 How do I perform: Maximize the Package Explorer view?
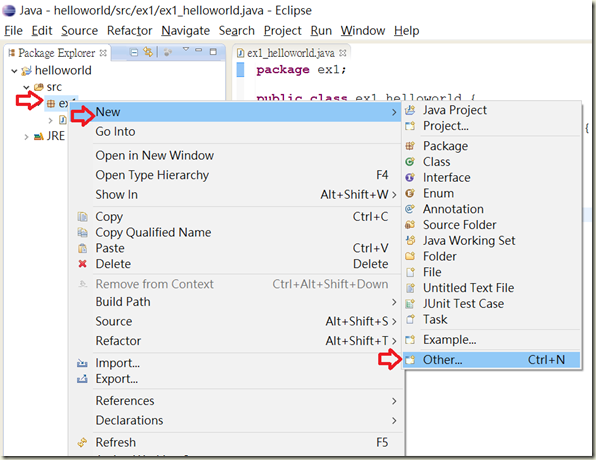pos(213,51)
